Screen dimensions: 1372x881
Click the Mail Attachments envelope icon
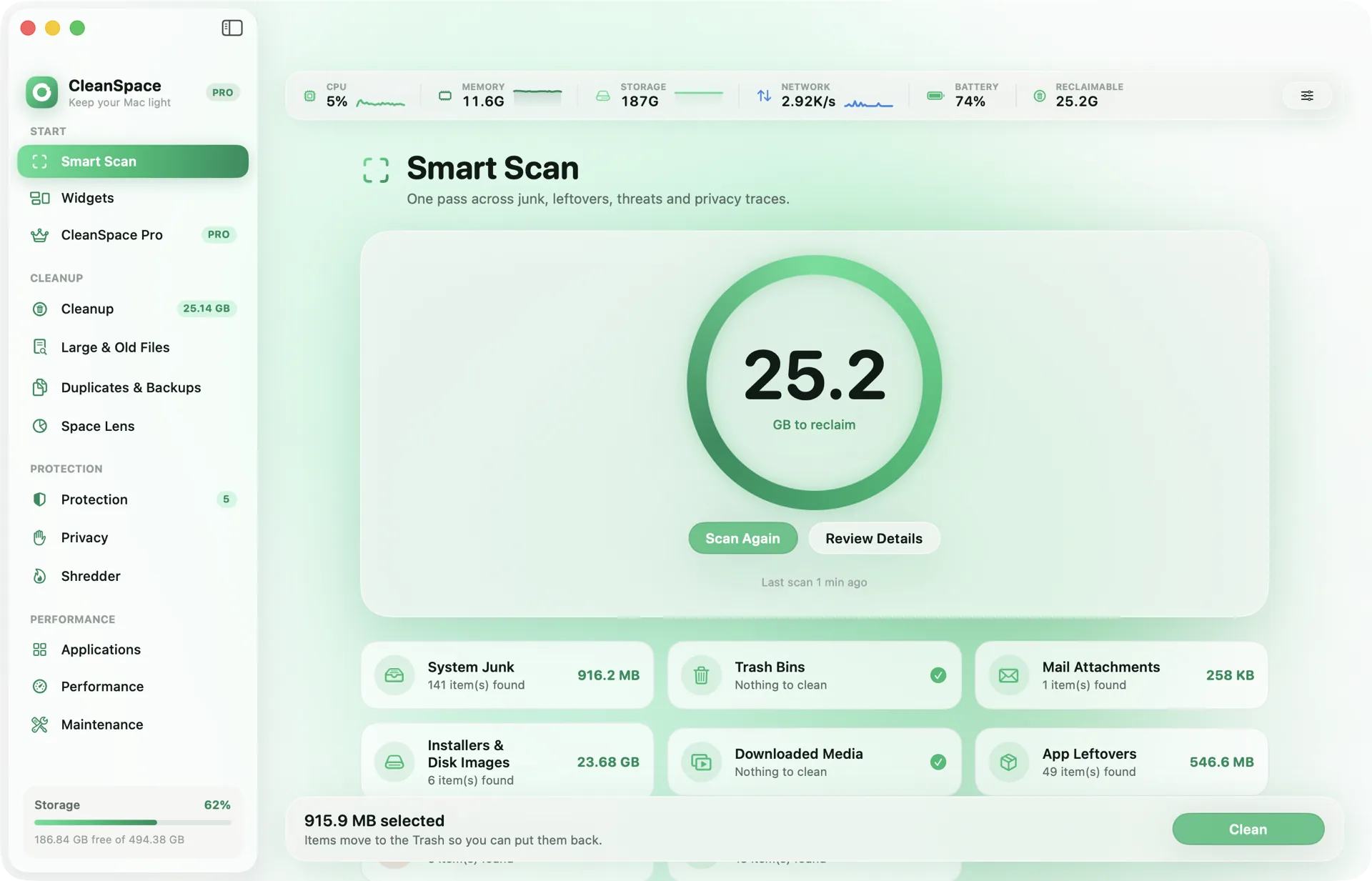(x=1009, y=675)
